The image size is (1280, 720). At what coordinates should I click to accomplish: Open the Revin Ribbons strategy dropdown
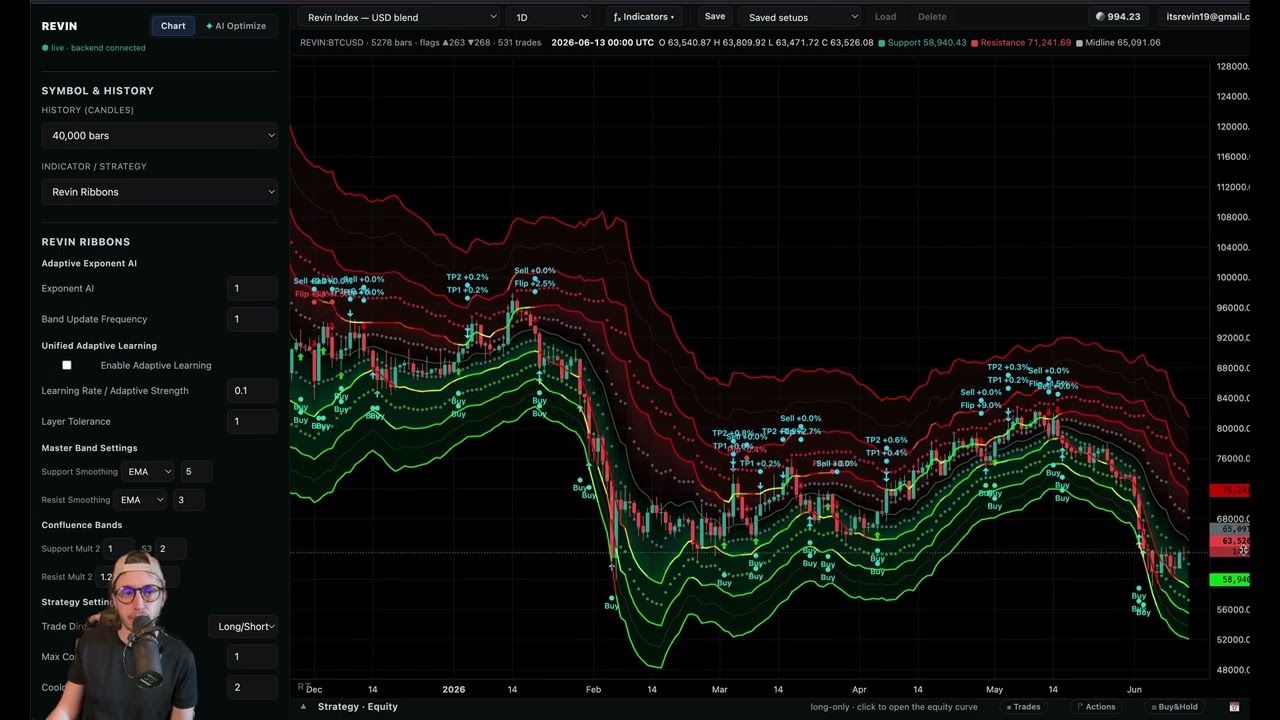pos(160,191)
